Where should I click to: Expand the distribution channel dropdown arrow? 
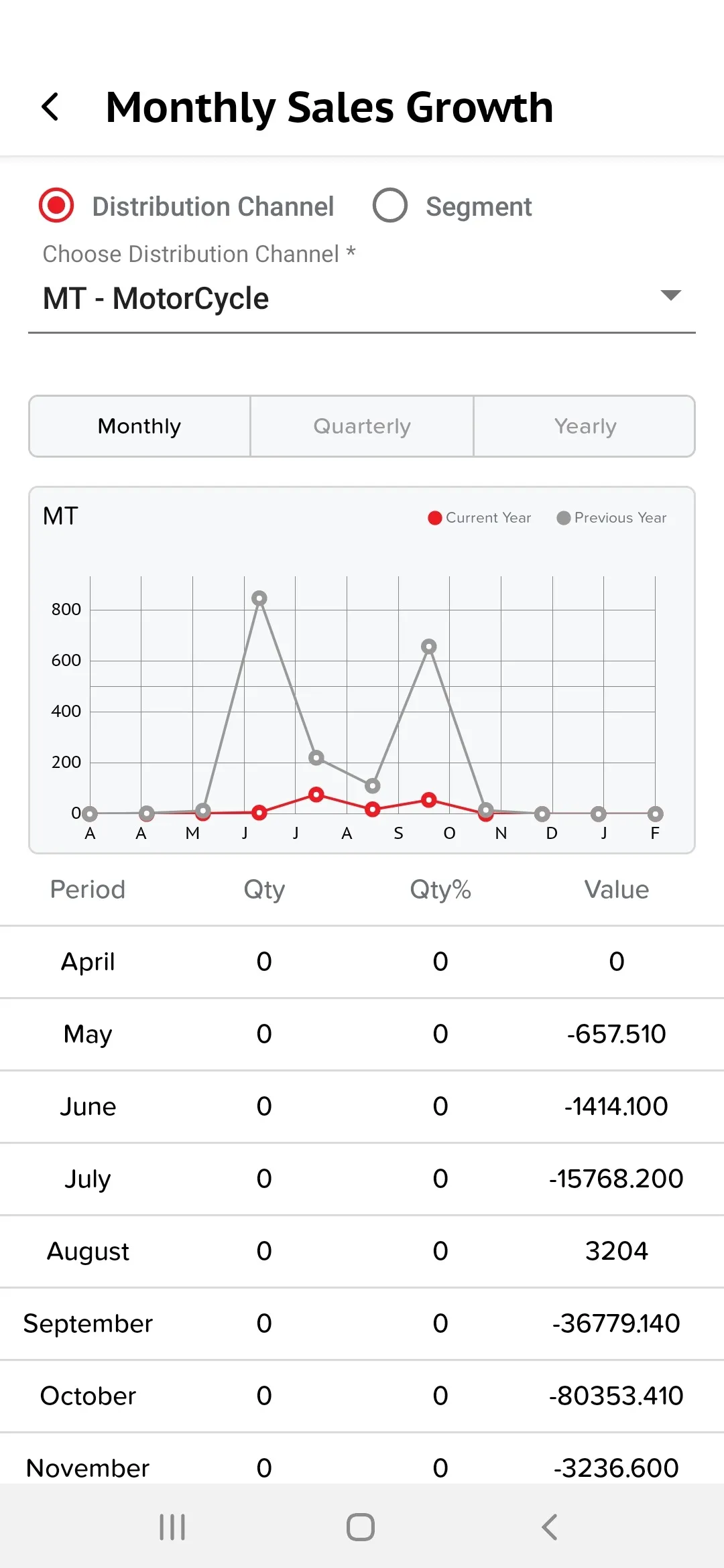(670, 296)
